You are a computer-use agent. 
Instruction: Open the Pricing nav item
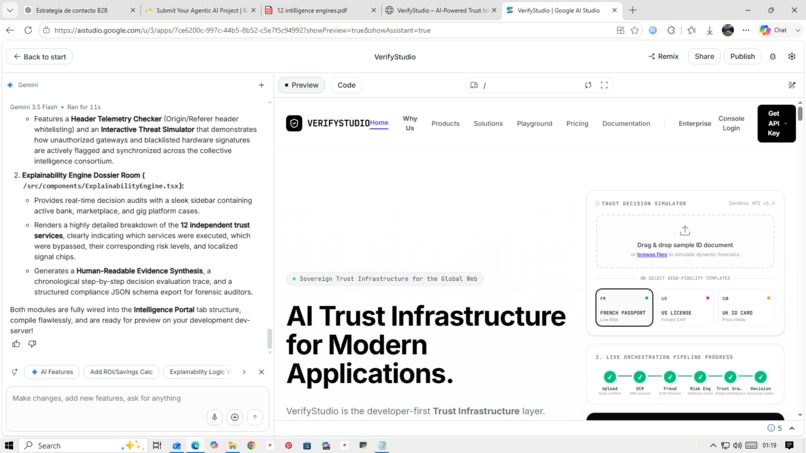pyautogui.click(x=577, y=123)
